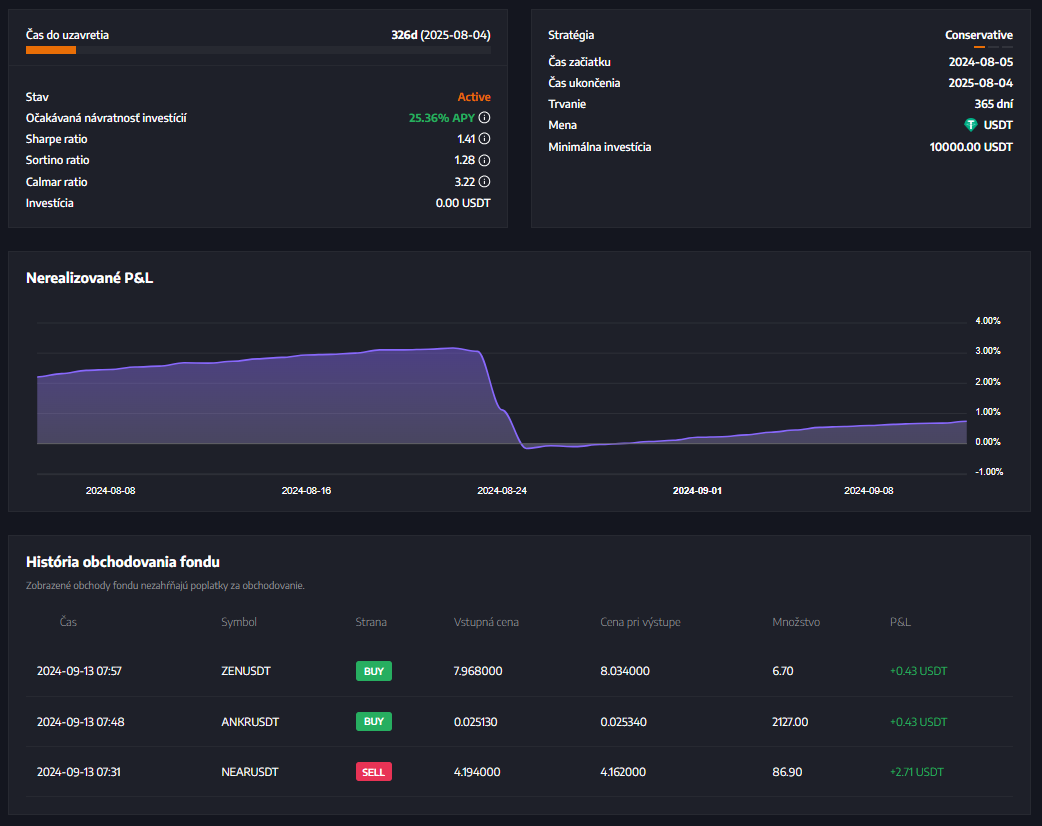Click the 2024-08-24 date on chart axis
This screenshot has width=1042, height=826.
(501, 491)
